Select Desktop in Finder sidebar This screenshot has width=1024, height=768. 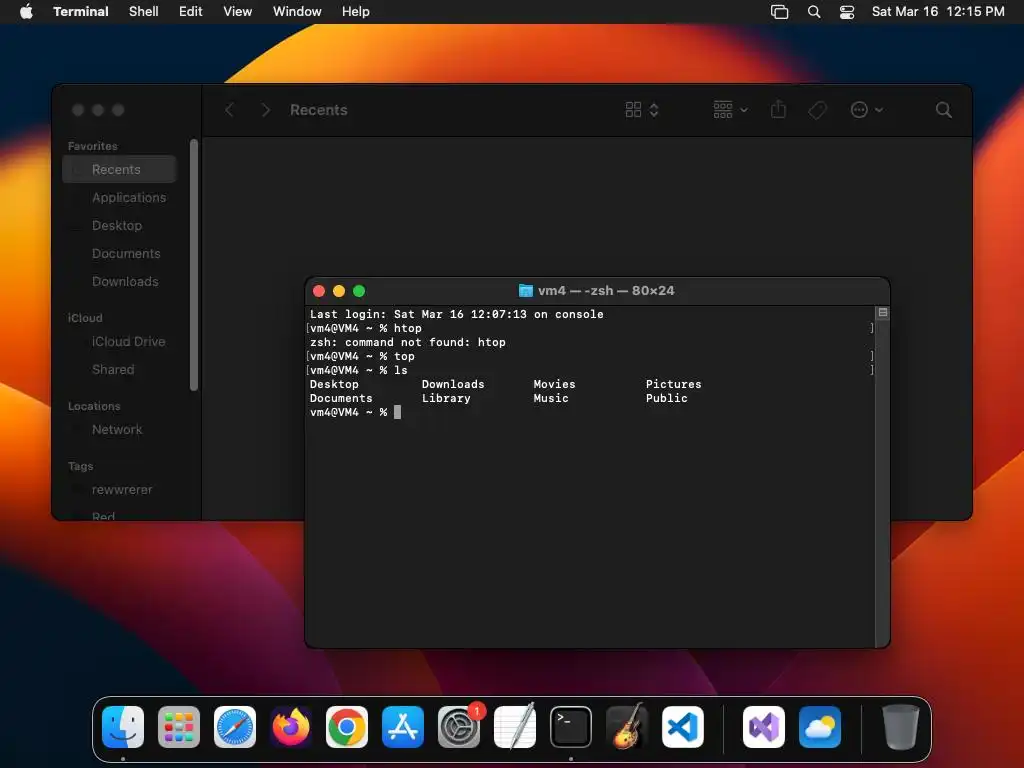(120, 225)
